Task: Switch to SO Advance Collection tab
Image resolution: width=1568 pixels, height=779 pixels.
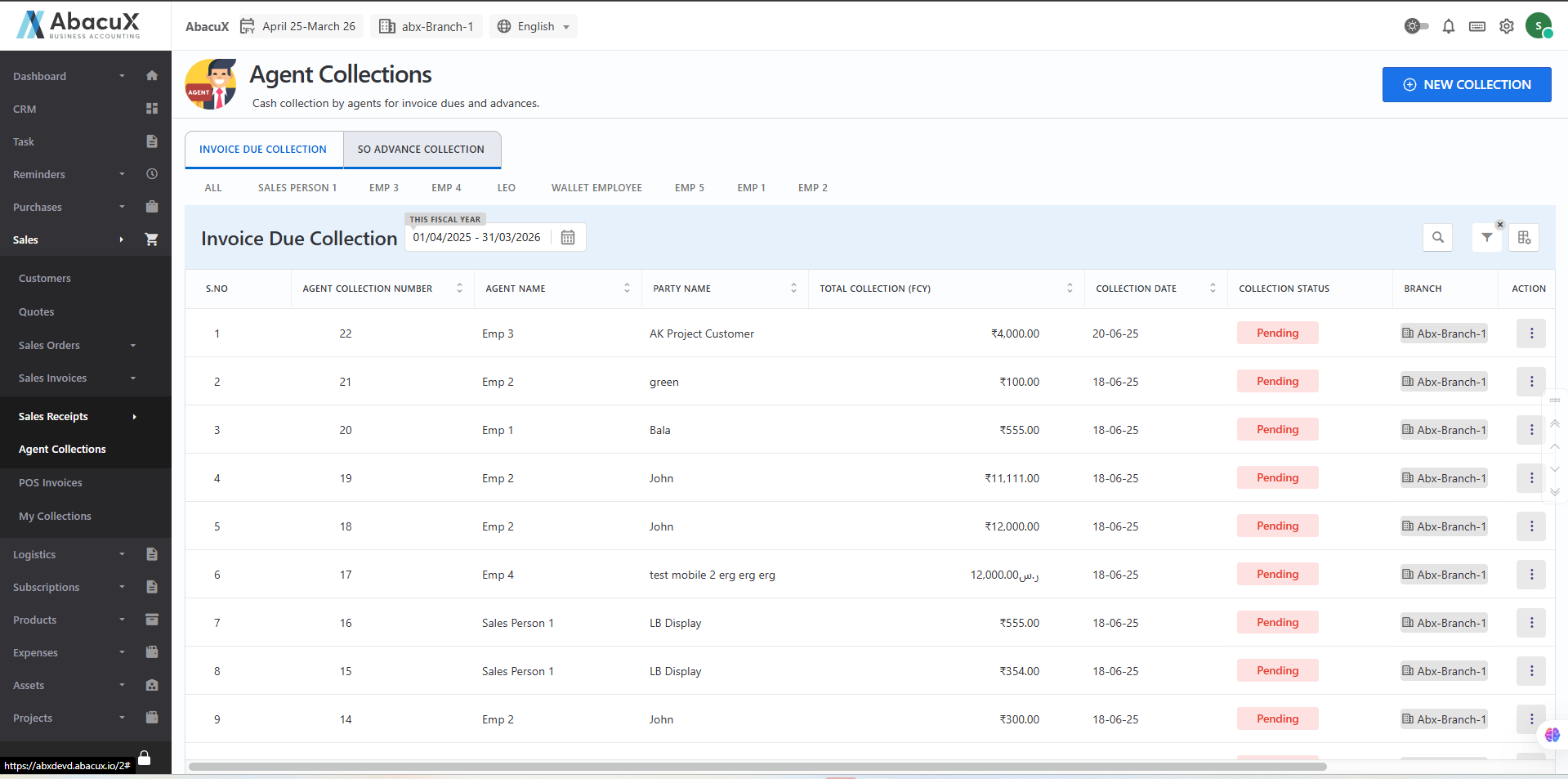Action: [421, 150]
